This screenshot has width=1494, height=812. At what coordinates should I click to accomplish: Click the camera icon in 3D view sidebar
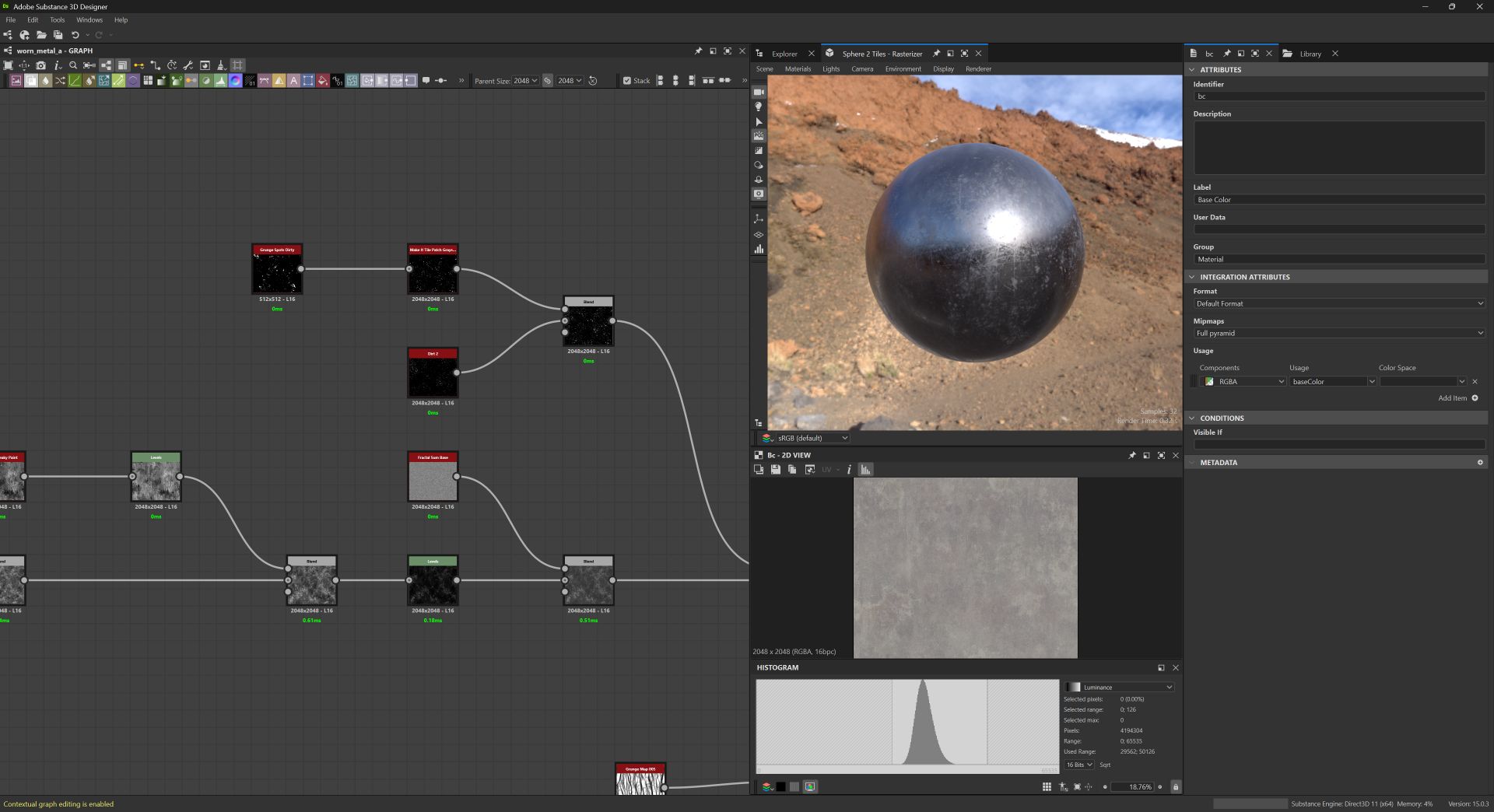point(758,92)
